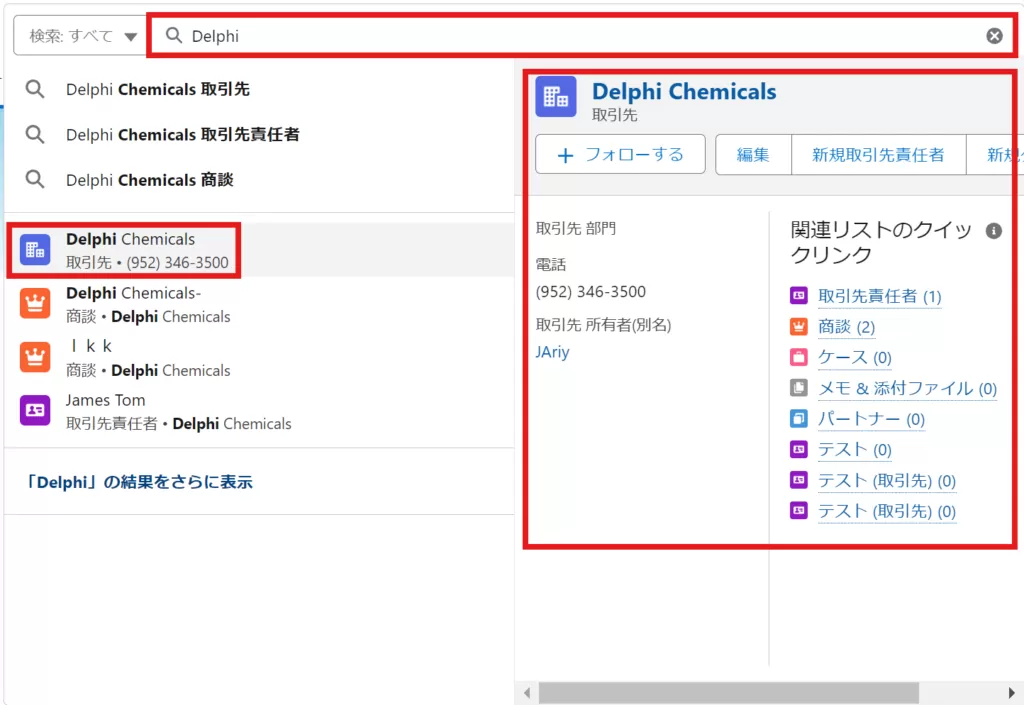Viewport: 1024px width, 705px height.
Task: Click info icon next to 関連リストのクイックリンク
Action: click(993, 230)
